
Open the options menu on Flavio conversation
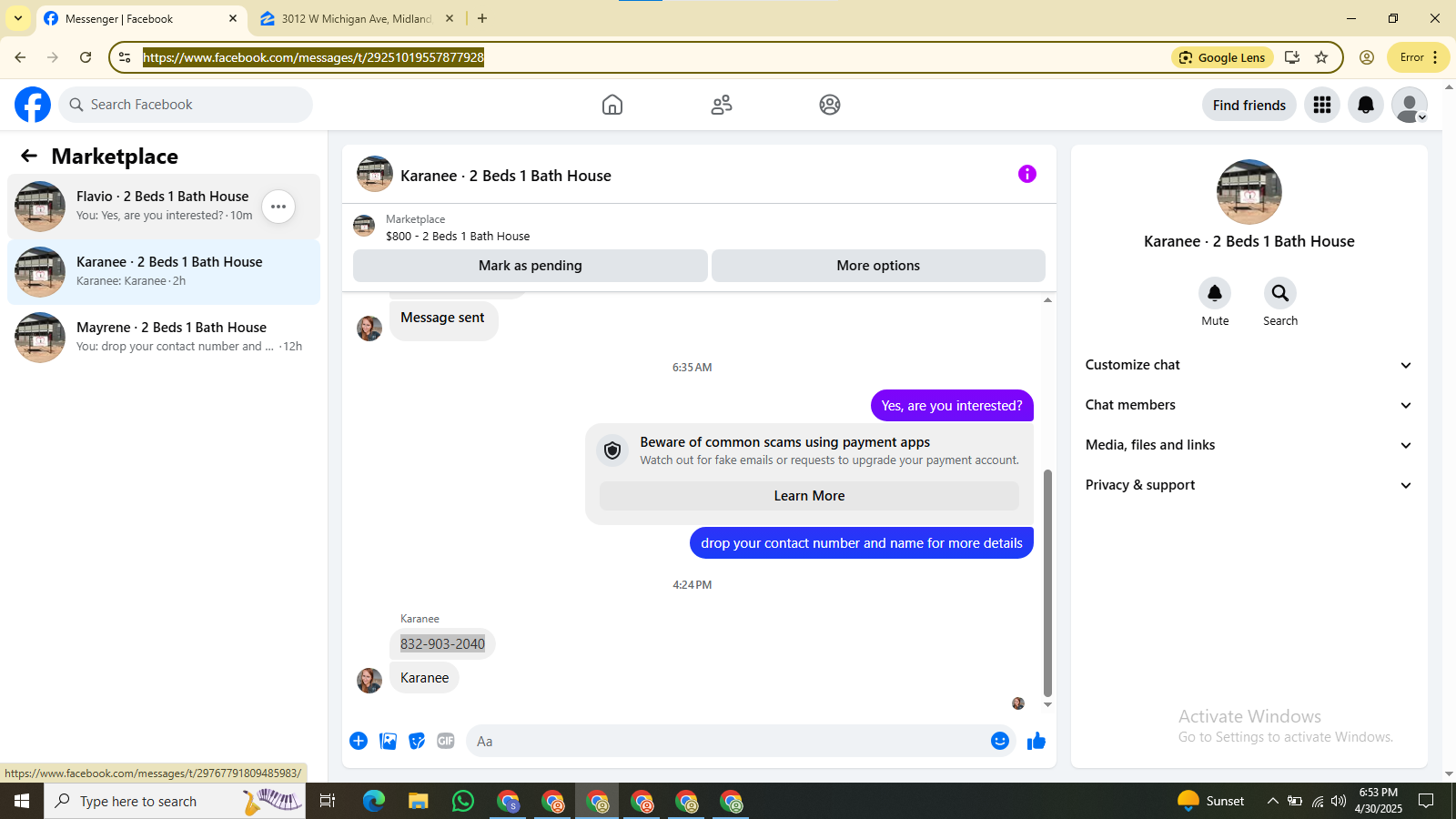(278, 207)
